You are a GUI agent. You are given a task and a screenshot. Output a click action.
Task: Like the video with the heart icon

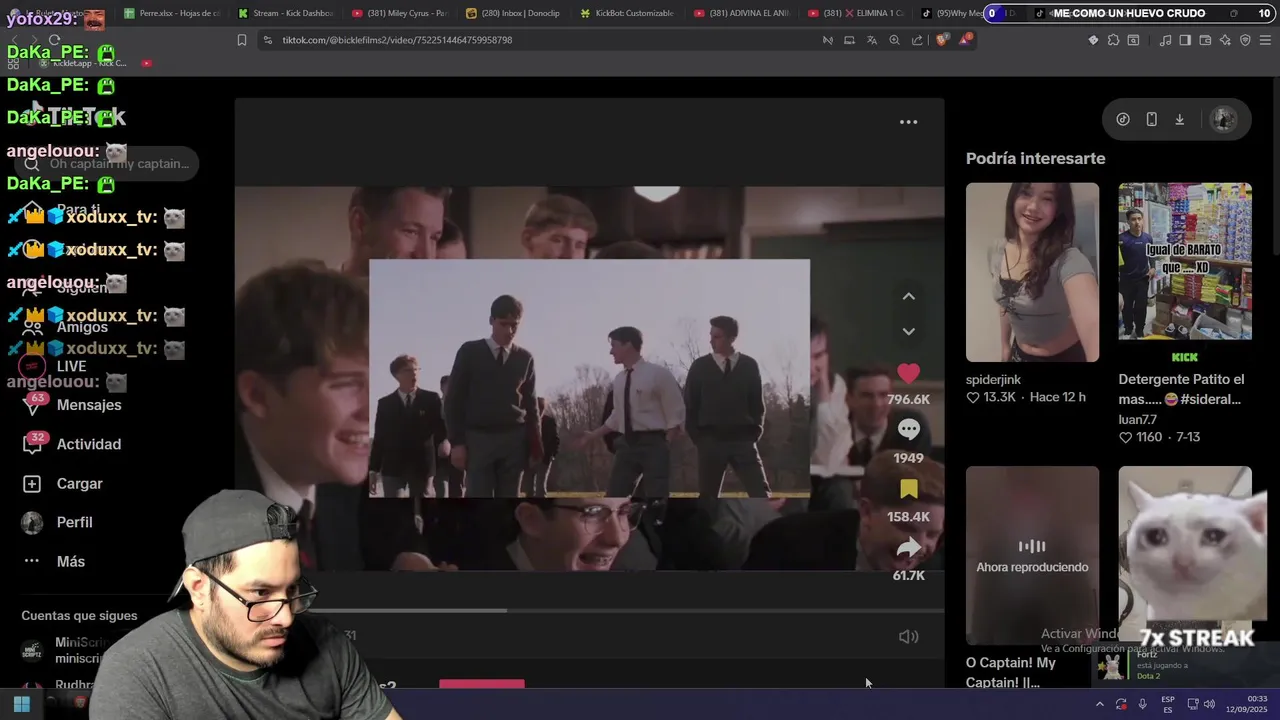pyautogui.click(x=908, y=373)
